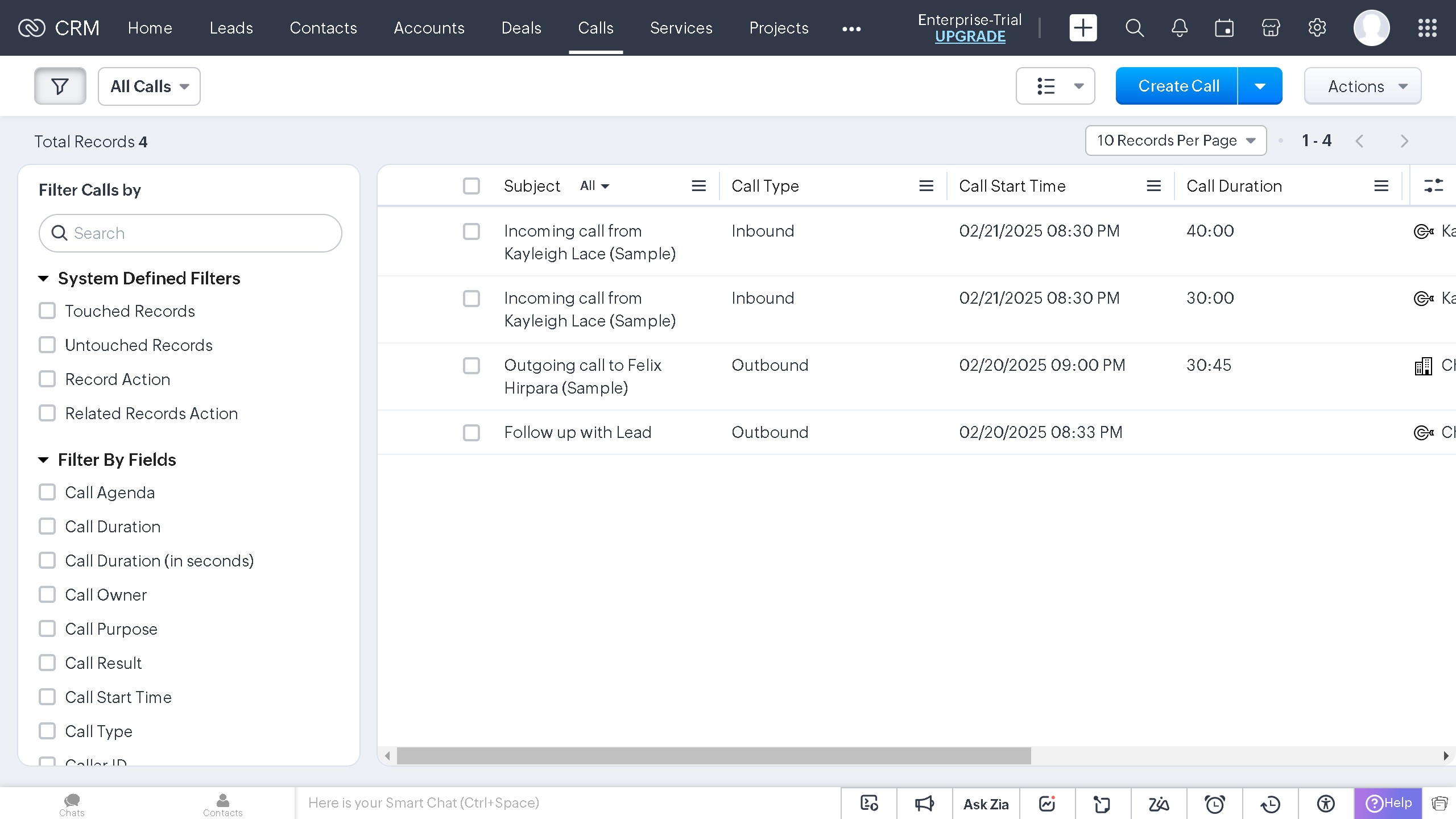This screenshot has height=819, width=1456.
Task: Check the Touched Records filter
Action: pyautogui.click(x=47, y=311)
